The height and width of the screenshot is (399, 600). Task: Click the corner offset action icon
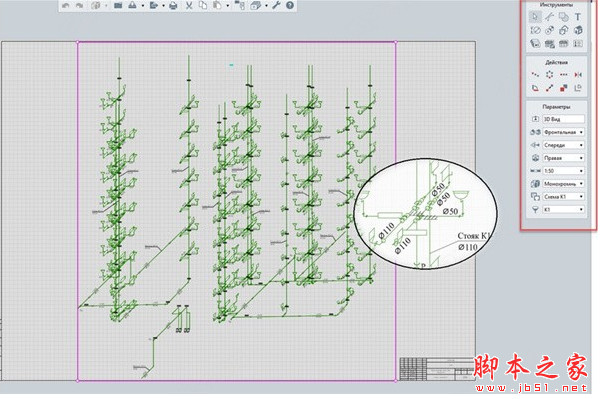coord(578,88)
